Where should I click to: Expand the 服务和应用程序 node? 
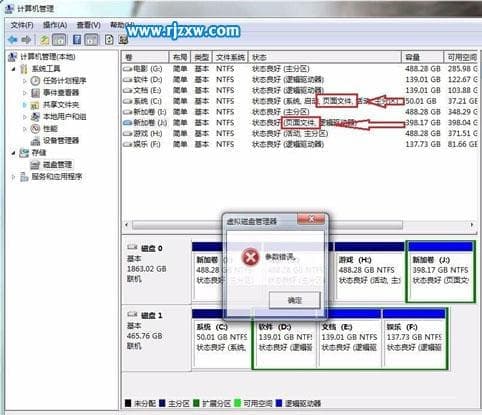point(13,177)
